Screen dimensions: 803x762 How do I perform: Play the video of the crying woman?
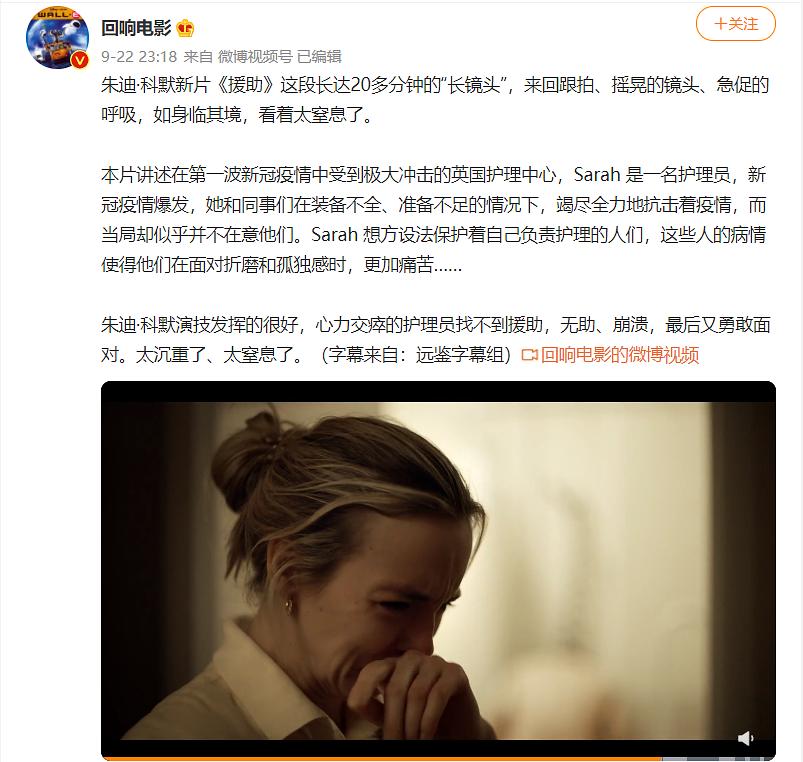(438, 569)
